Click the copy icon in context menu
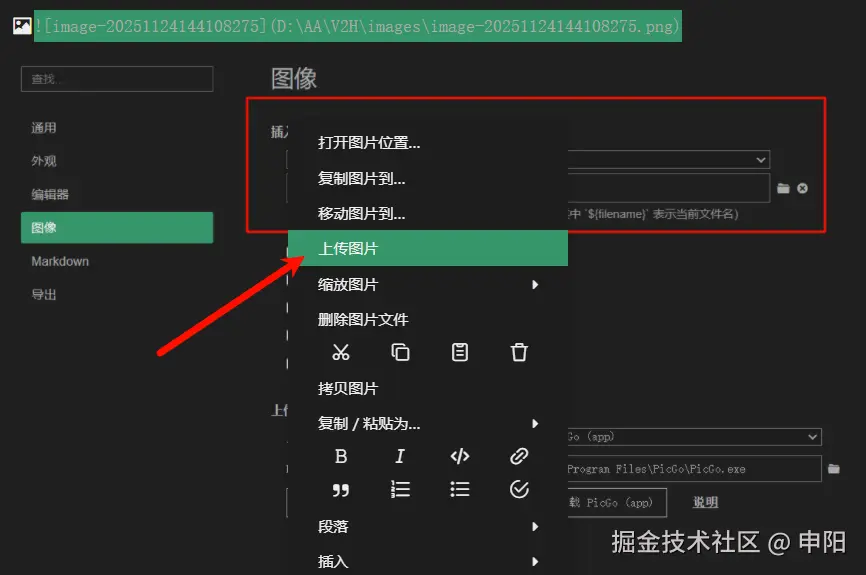Screen dimensions: 866x575 click(x=400, y=352)
